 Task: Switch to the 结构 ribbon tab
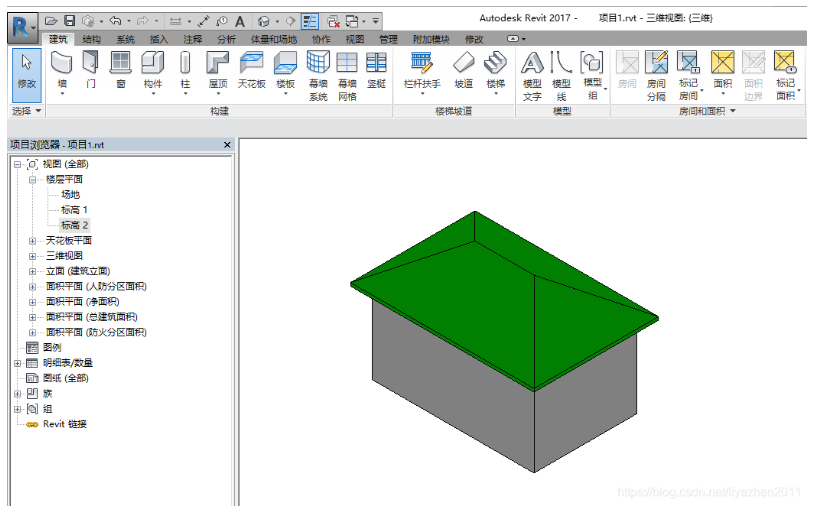91,39
